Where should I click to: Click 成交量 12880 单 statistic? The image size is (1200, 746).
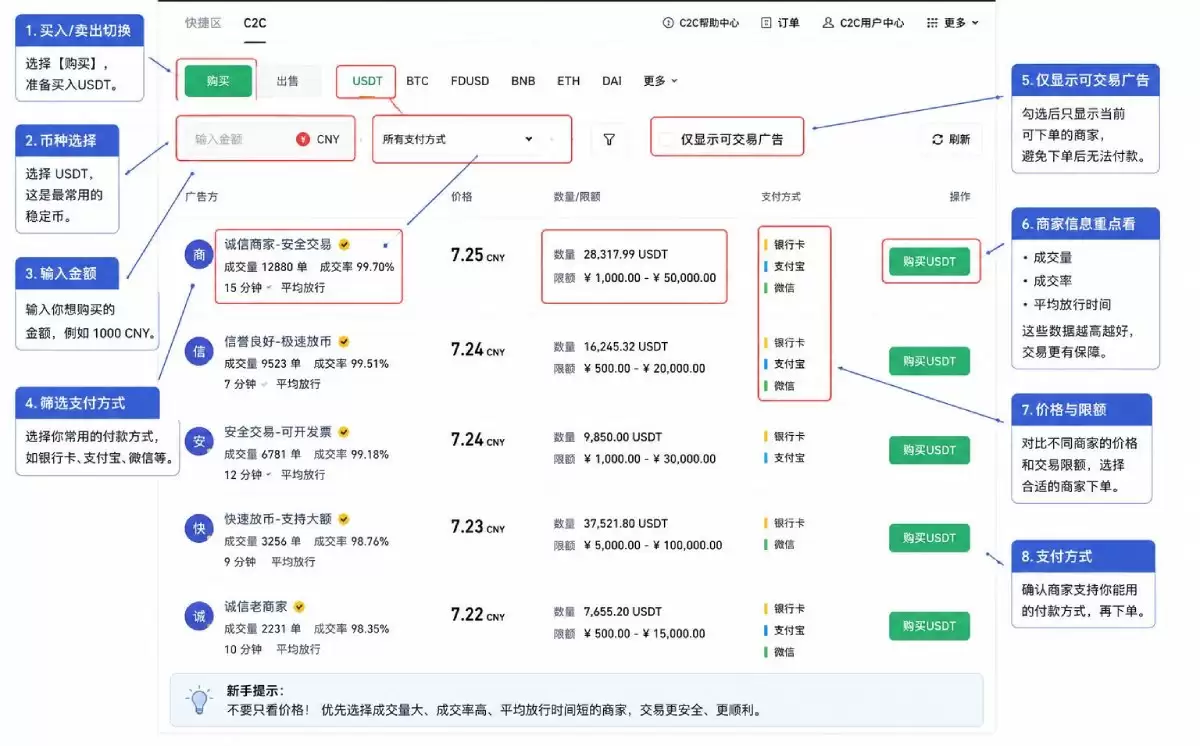coord(266,267)
